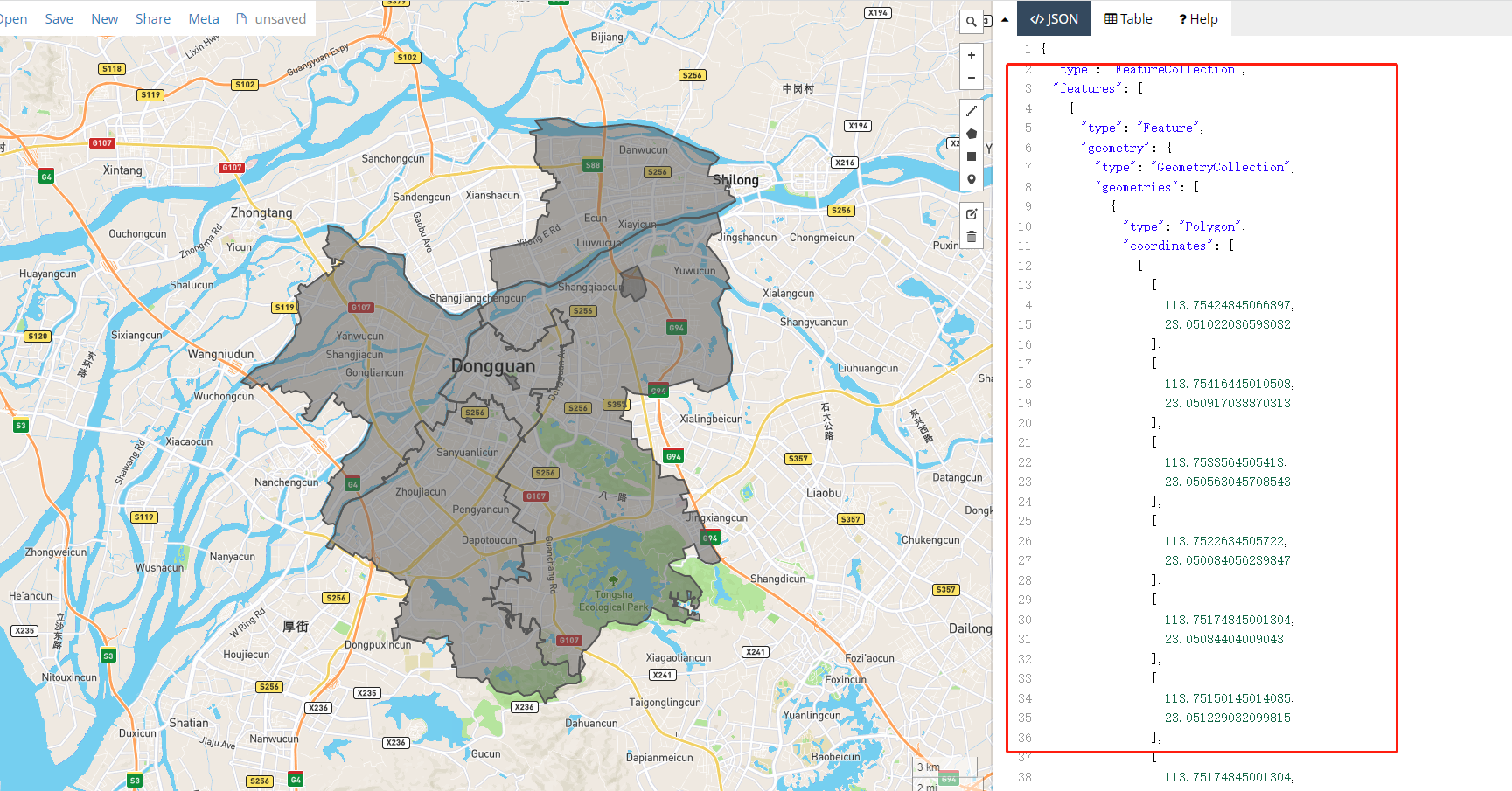Activate the edit layers tool
1512x791 pixels.
coord(971,214)
